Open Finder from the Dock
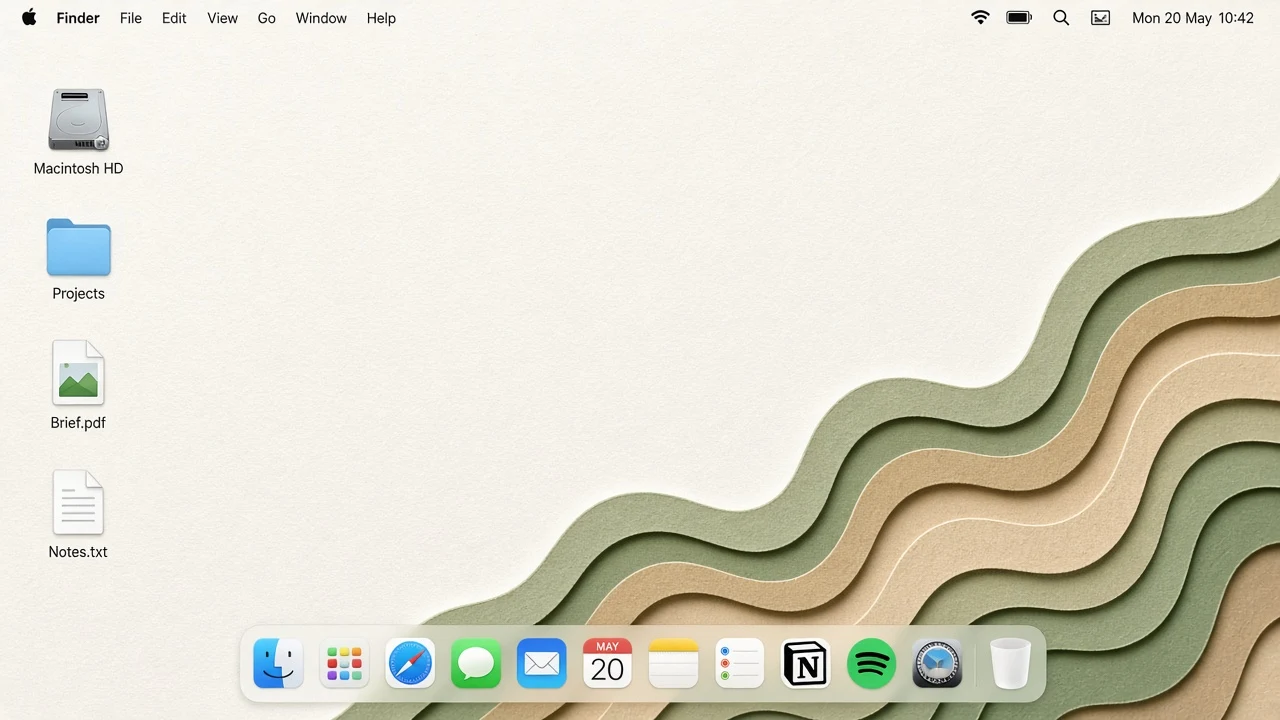 click(278, 663)
